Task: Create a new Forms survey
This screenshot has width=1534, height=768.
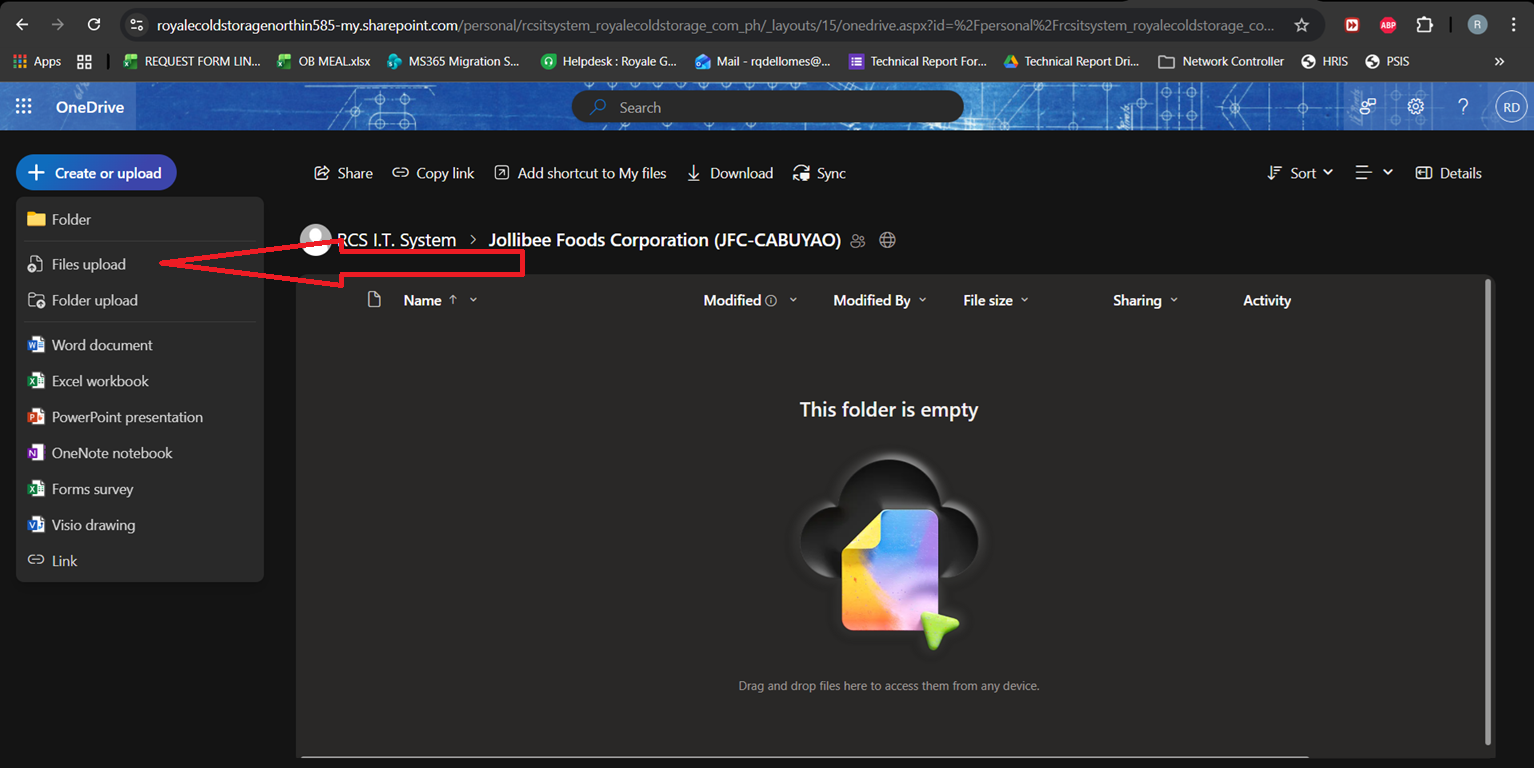Action: (x=140, y=489)
